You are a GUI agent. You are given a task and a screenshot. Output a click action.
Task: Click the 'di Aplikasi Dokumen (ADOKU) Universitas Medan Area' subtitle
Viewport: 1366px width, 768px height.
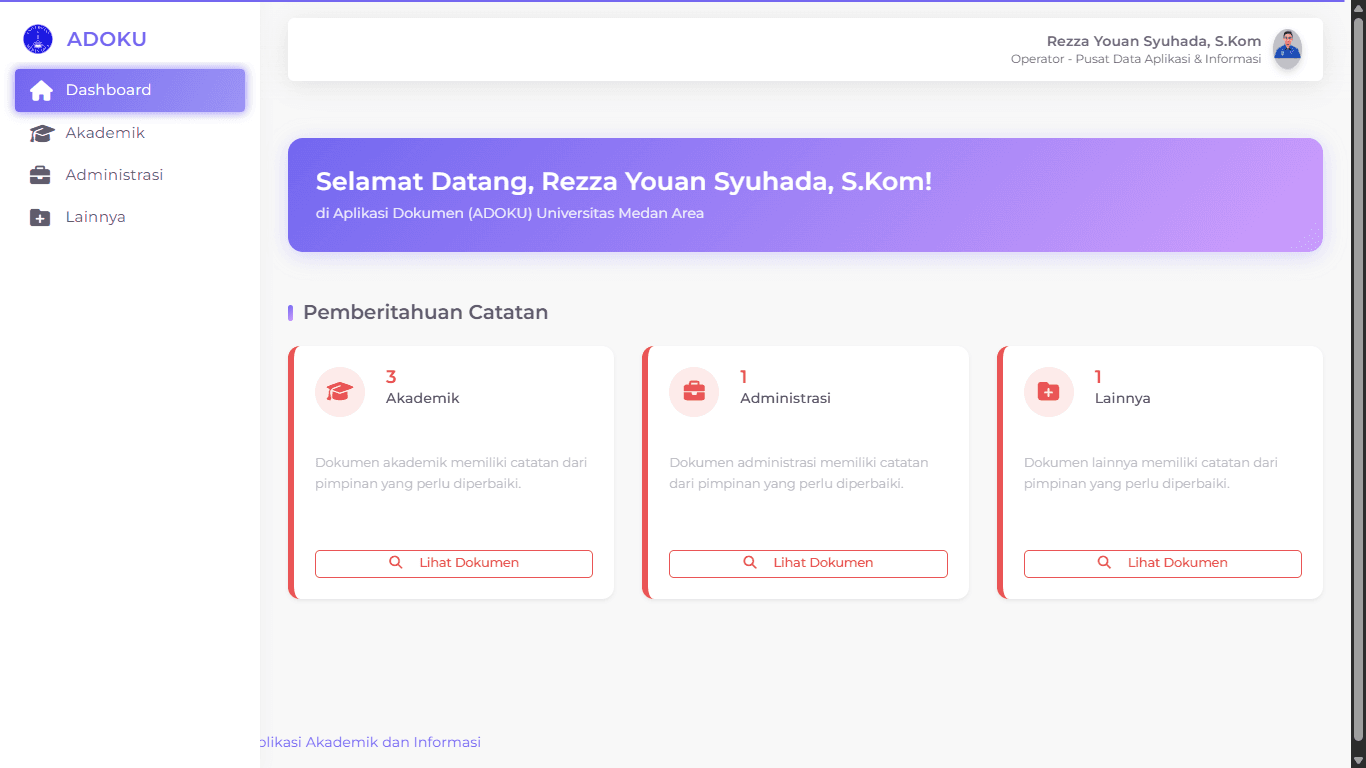[x=510, y=213]
